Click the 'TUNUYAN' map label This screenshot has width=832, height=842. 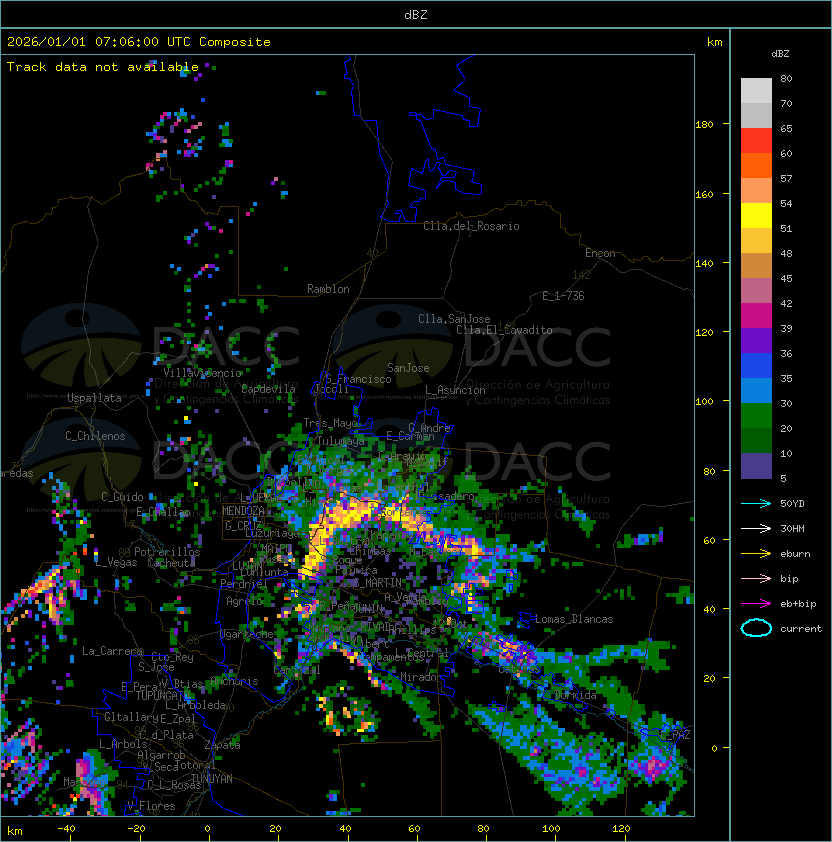click(212, 779)
